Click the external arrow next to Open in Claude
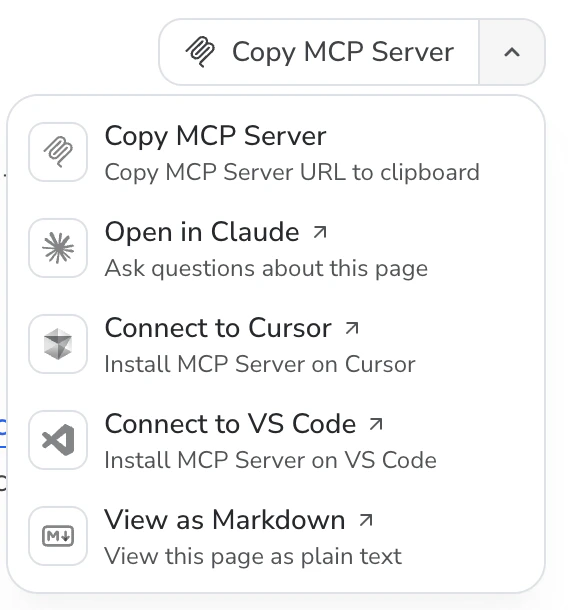 click(x=320, y=232)
